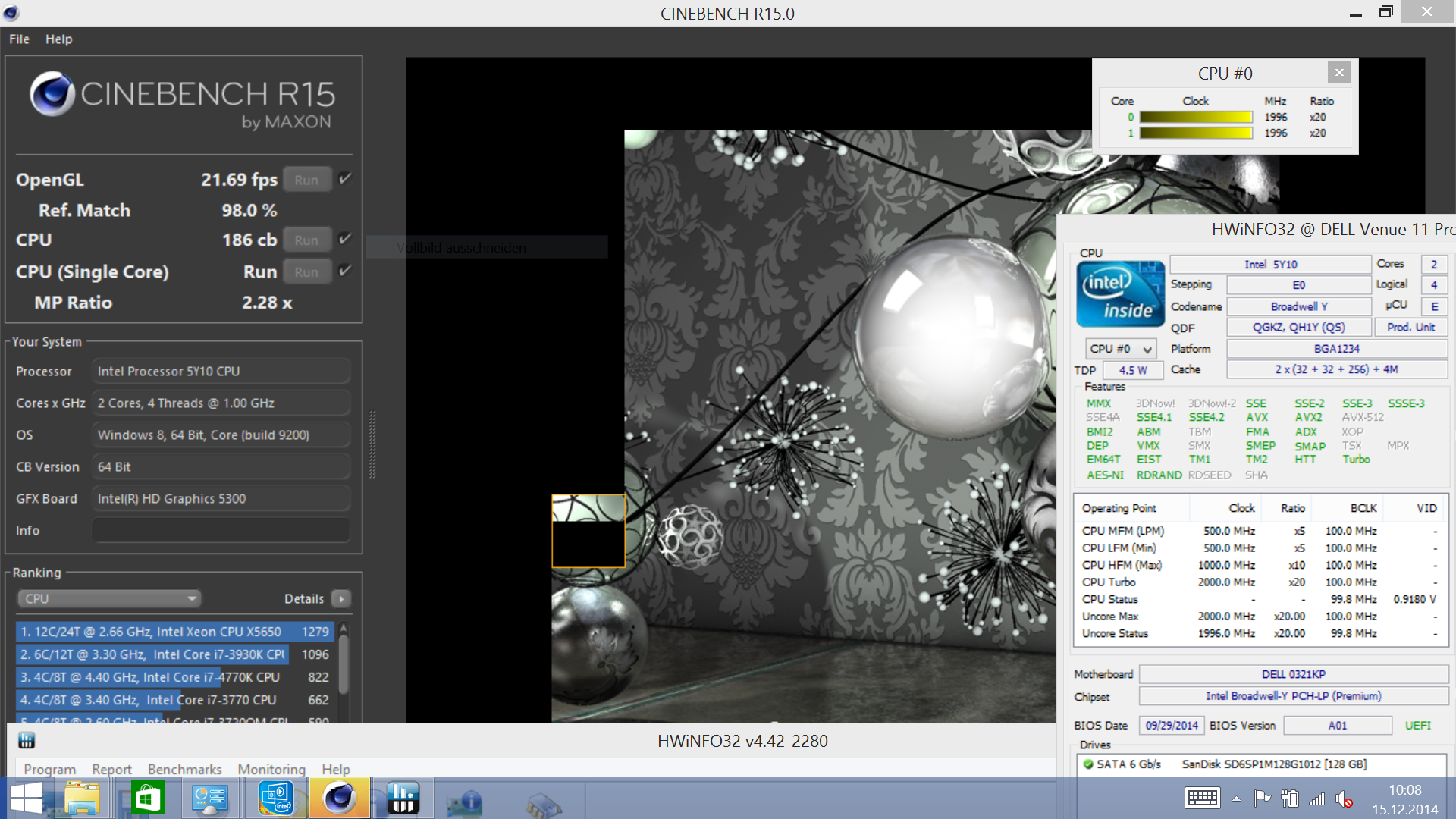
Task: Open the Monitoring menu in HWiNFO
Action: 271,769
